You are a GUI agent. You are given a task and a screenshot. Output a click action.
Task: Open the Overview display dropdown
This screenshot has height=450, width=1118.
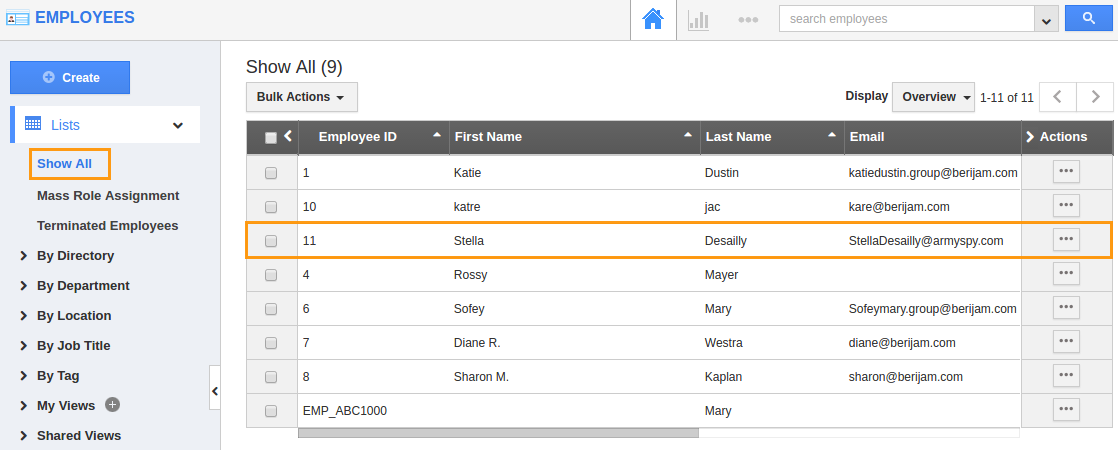pyautogui.click(x=933, y=97)
